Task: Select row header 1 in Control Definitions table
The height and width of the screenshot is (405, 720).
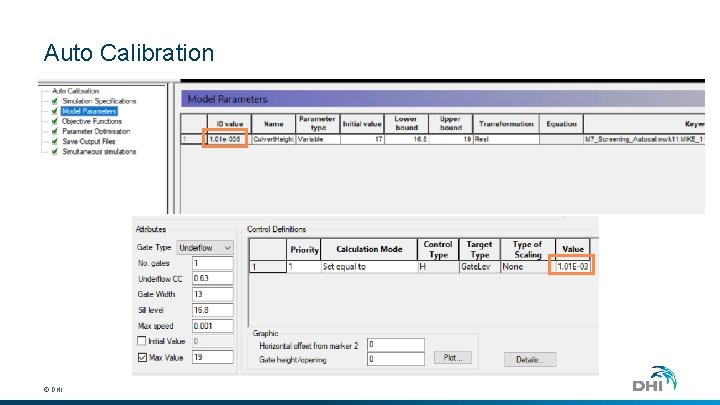Action: pos(268,267)
